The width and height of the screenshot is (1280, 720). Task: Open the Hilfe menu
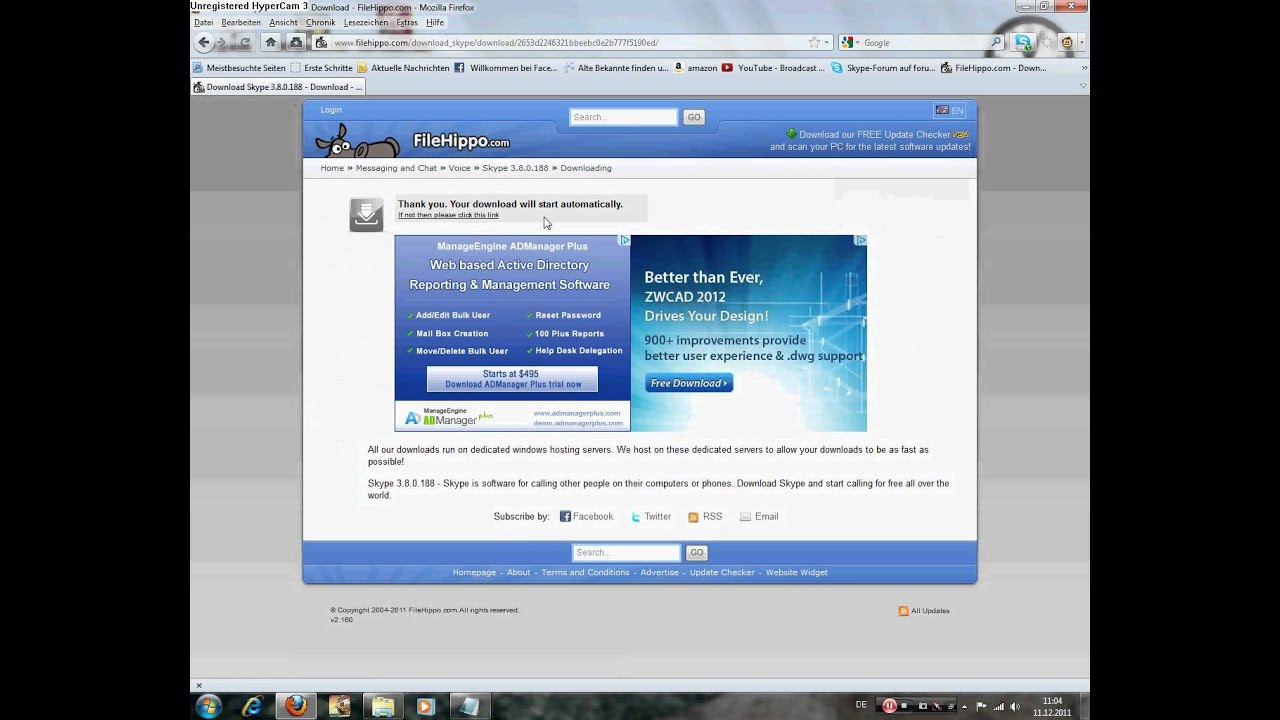[x=435, y=22]
